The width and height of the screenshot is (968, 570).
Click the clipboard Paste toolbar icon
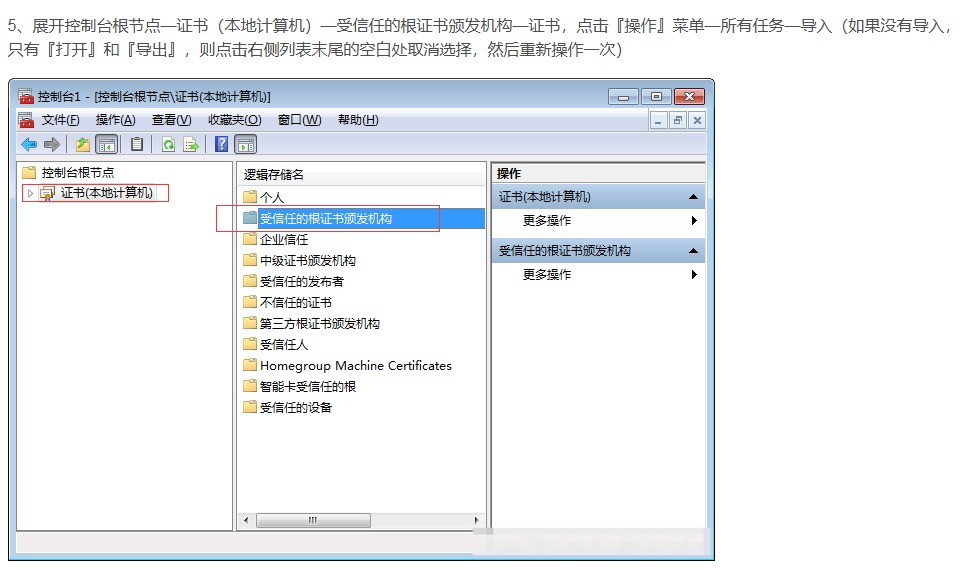point(137,144)
